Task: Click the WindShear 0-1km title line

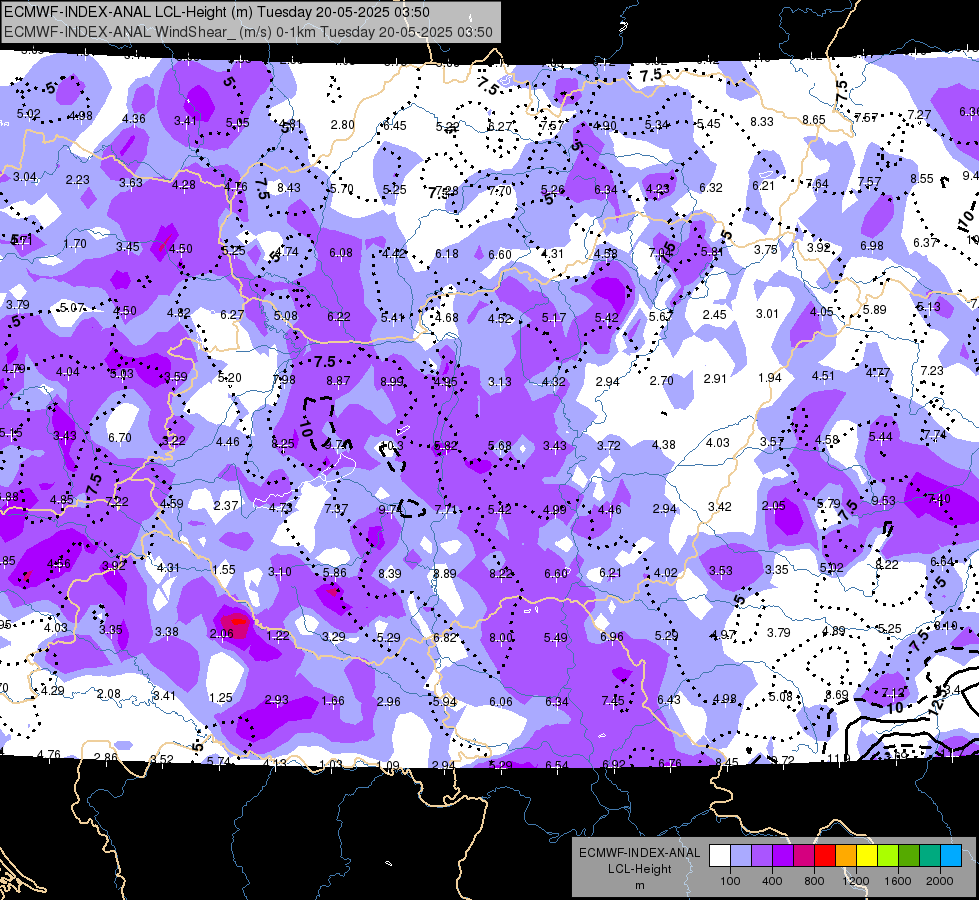Action: coord(248,32)
